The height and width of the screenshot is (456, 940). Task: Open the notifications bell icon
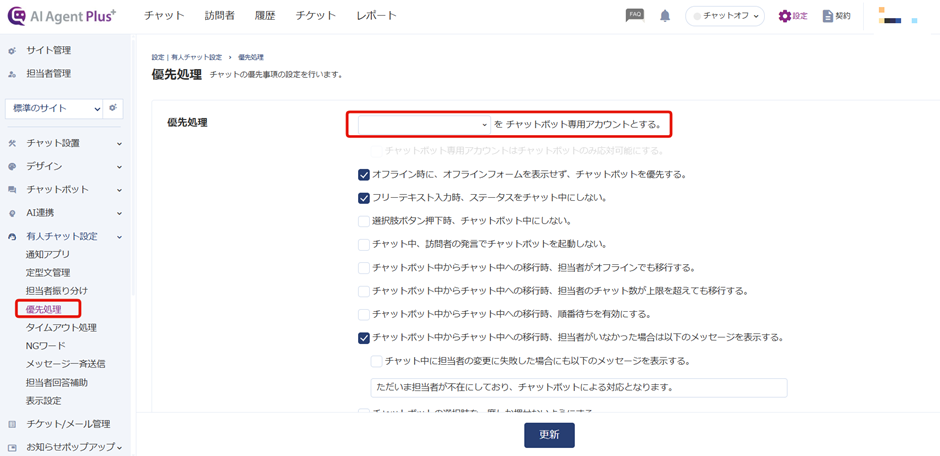point(665,16)
